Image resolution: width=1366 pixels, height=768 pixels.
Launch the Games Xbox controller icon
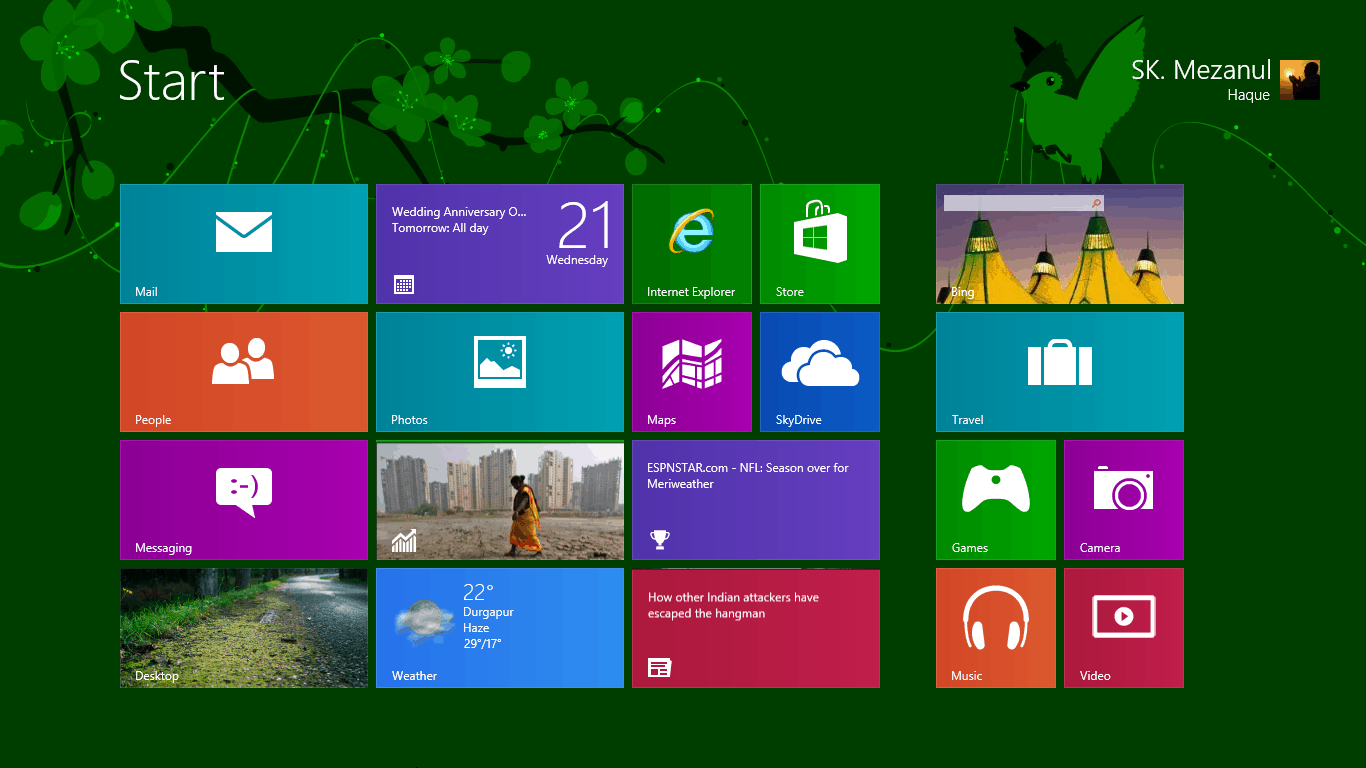996,489
